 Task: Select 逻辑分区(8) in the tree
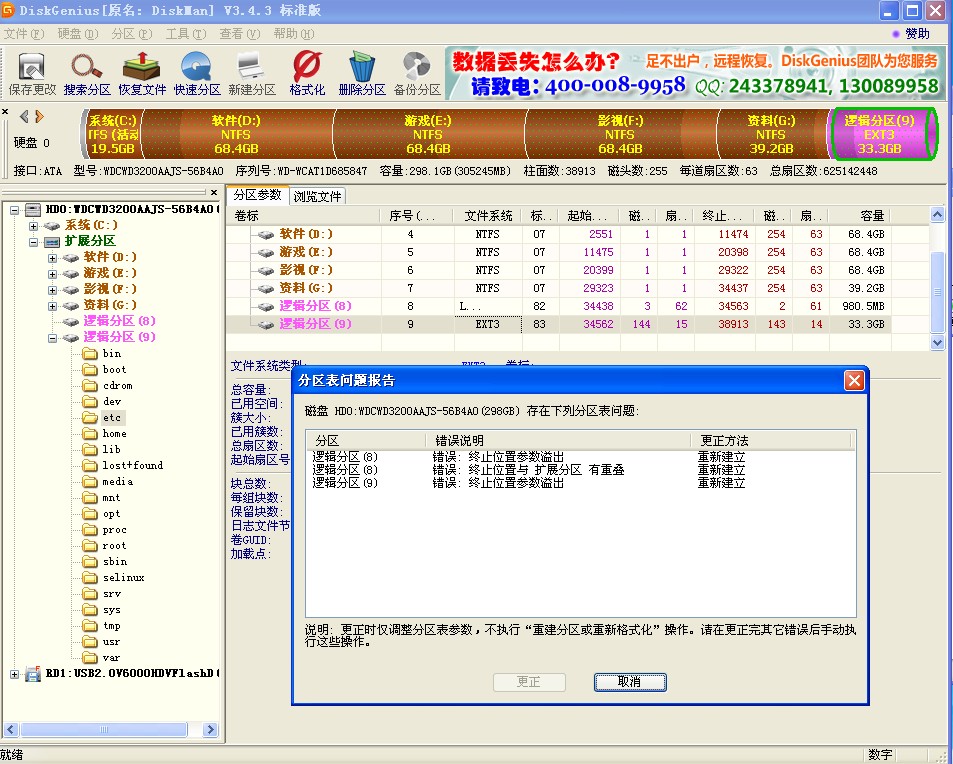coord(119,321)
